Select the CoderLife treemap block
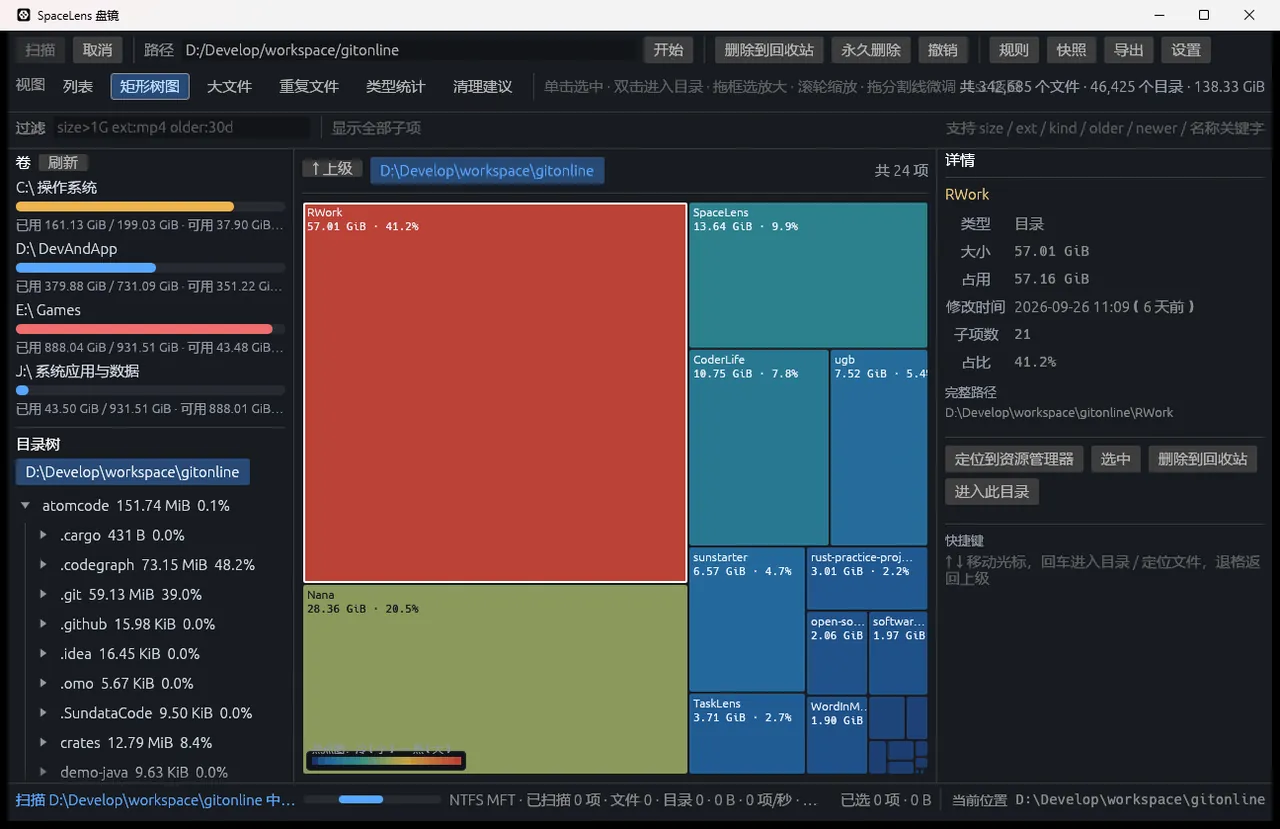Viewport: 1280px width, 829px height. 759,447
